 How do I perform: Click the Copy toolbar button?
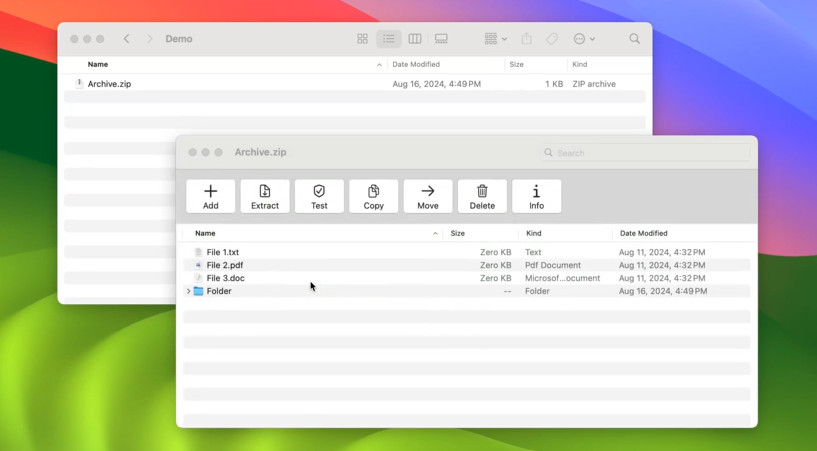374,196
